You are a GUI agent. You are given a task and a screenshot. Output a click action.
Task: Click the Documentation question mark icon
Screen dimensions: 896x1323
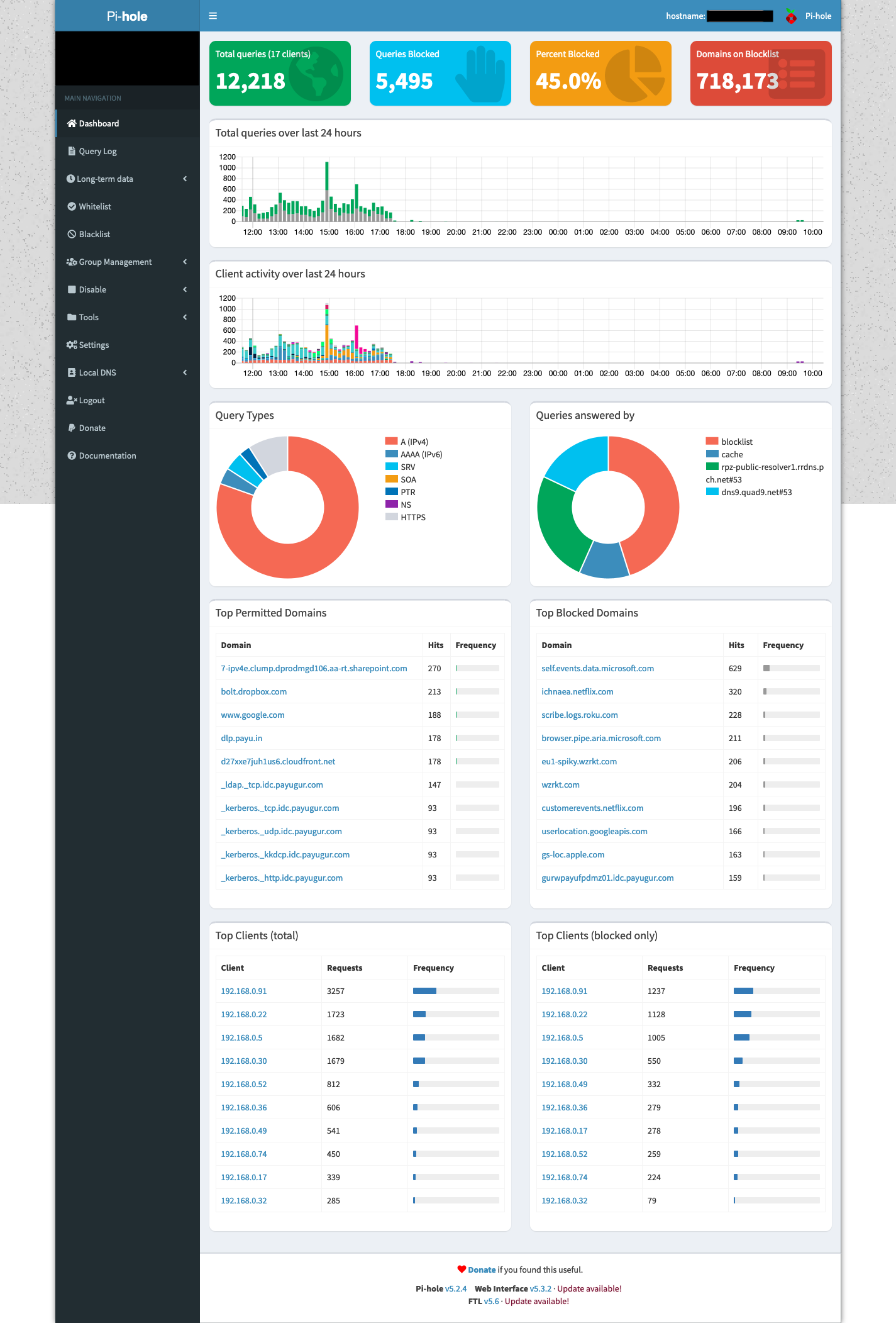click(x=72, y=455)
